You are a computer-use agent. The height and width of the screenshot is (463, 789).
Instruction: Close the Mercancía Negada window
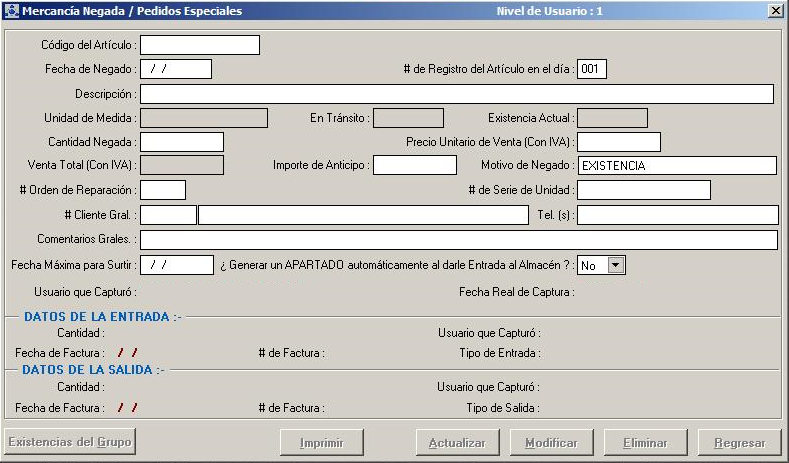[775, 11]
